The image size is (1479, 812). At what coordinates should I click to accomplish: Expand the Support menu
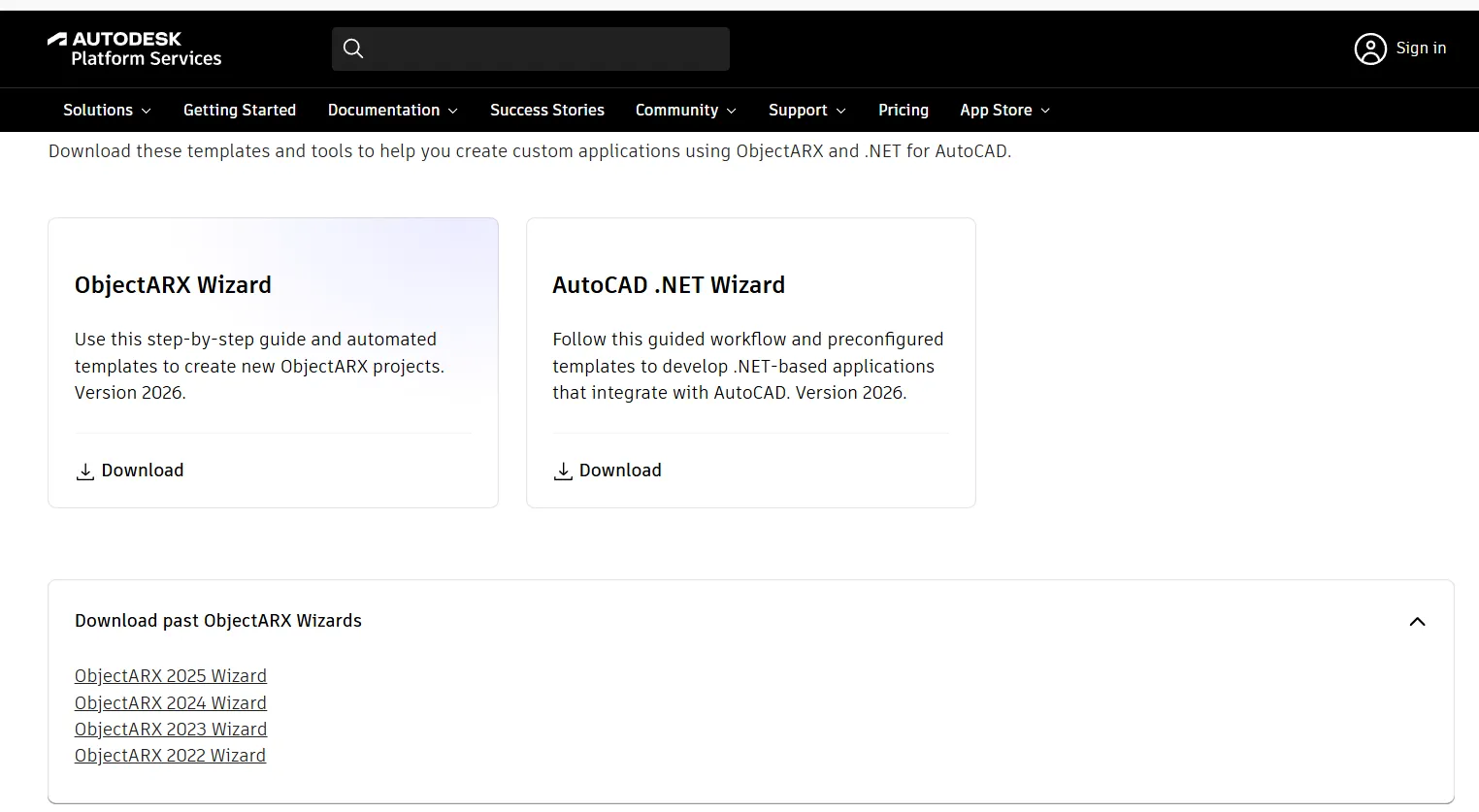pyautogui.click(x=806, y=111)
